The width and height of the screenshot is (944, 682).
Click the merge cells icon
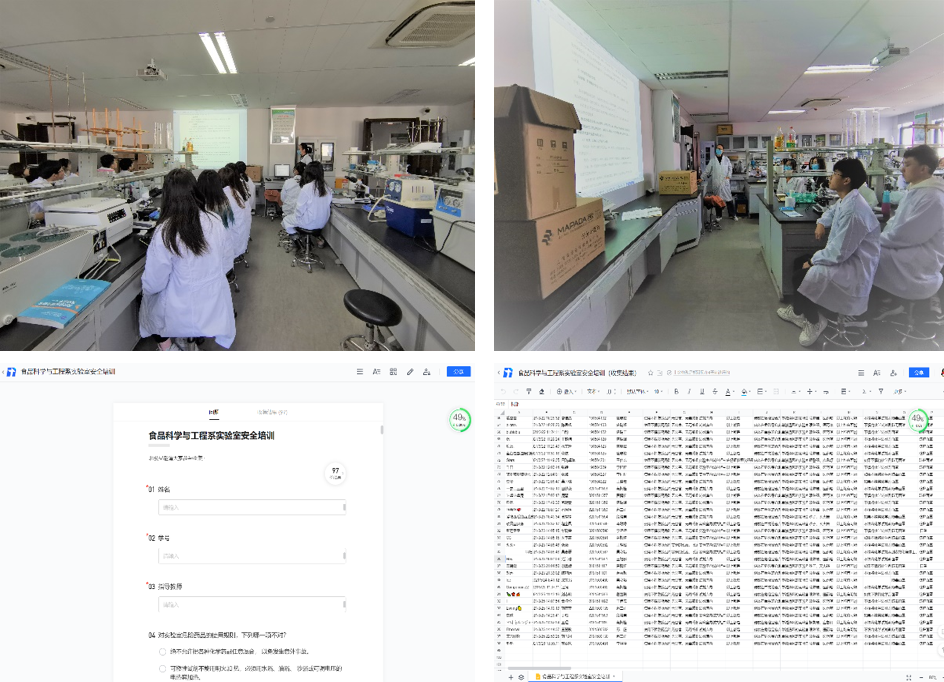[x=776, y=392]
